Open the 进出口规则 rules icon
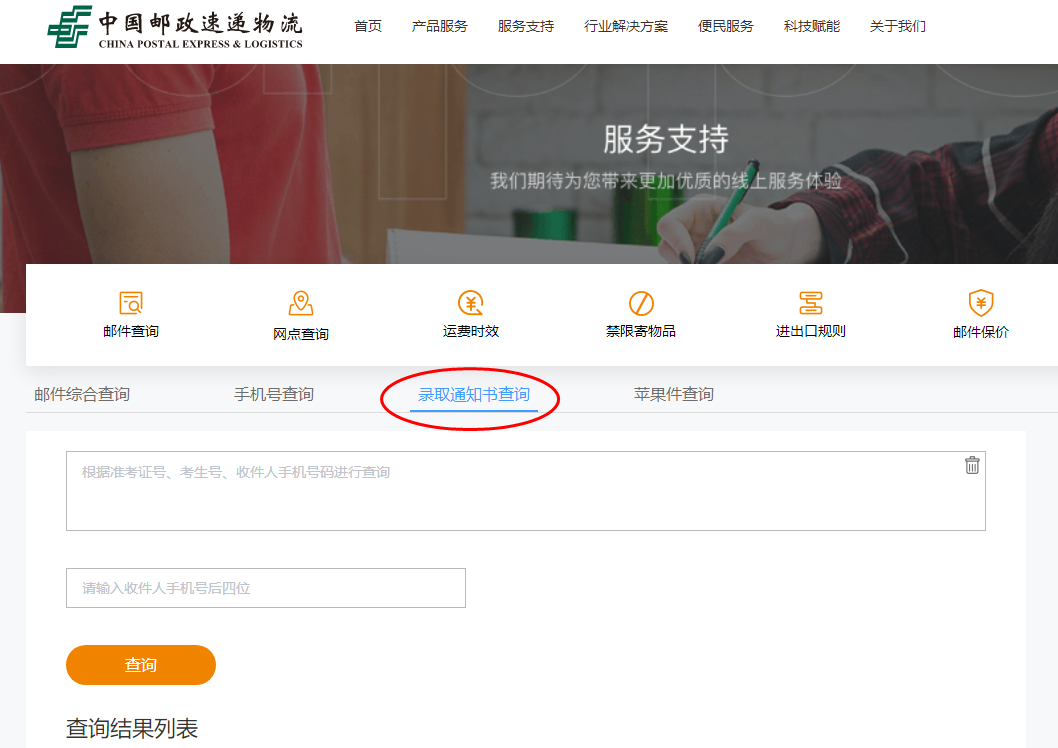The image size is (1058, 748). pos(811,303)
